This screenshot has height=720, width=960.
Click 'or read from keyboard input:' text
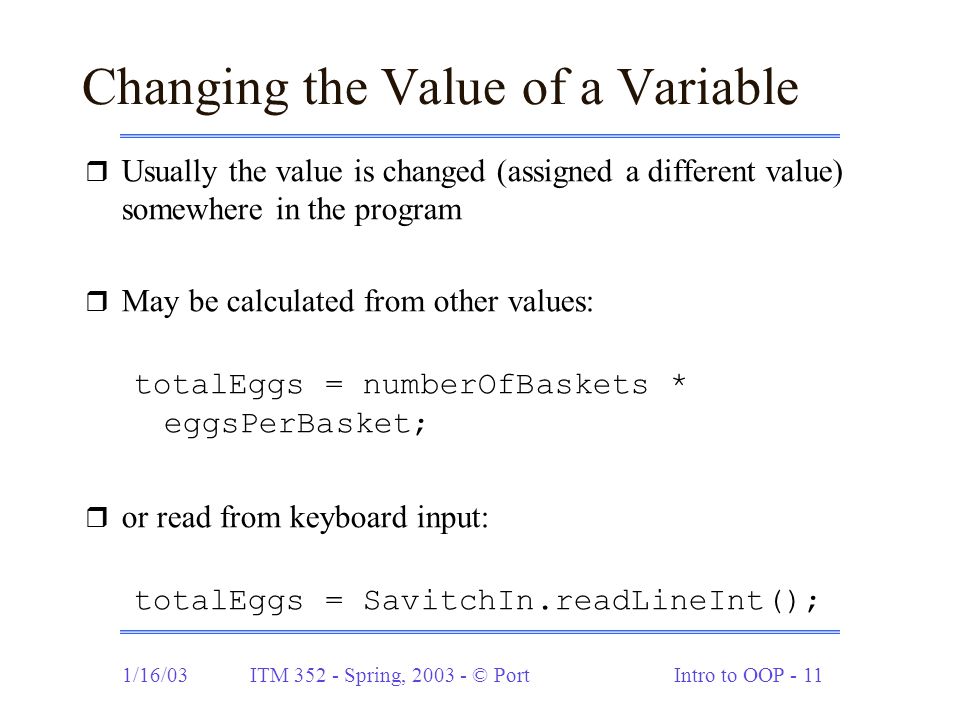pyautogui.click(x=305, y=518)
